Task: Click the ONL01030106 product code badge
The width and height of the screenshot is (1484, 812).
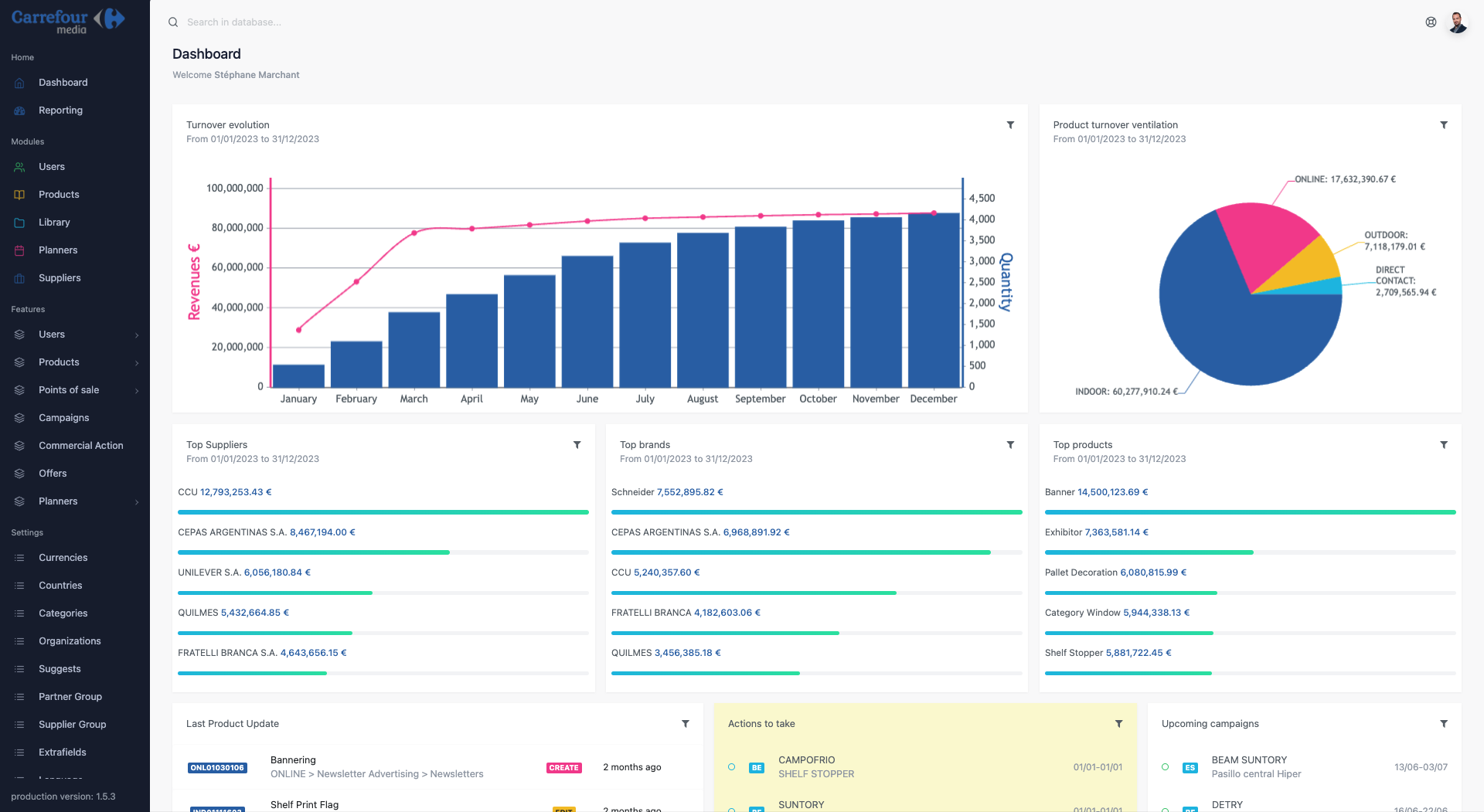Action: pyautogui.click(x=217, y=768)
